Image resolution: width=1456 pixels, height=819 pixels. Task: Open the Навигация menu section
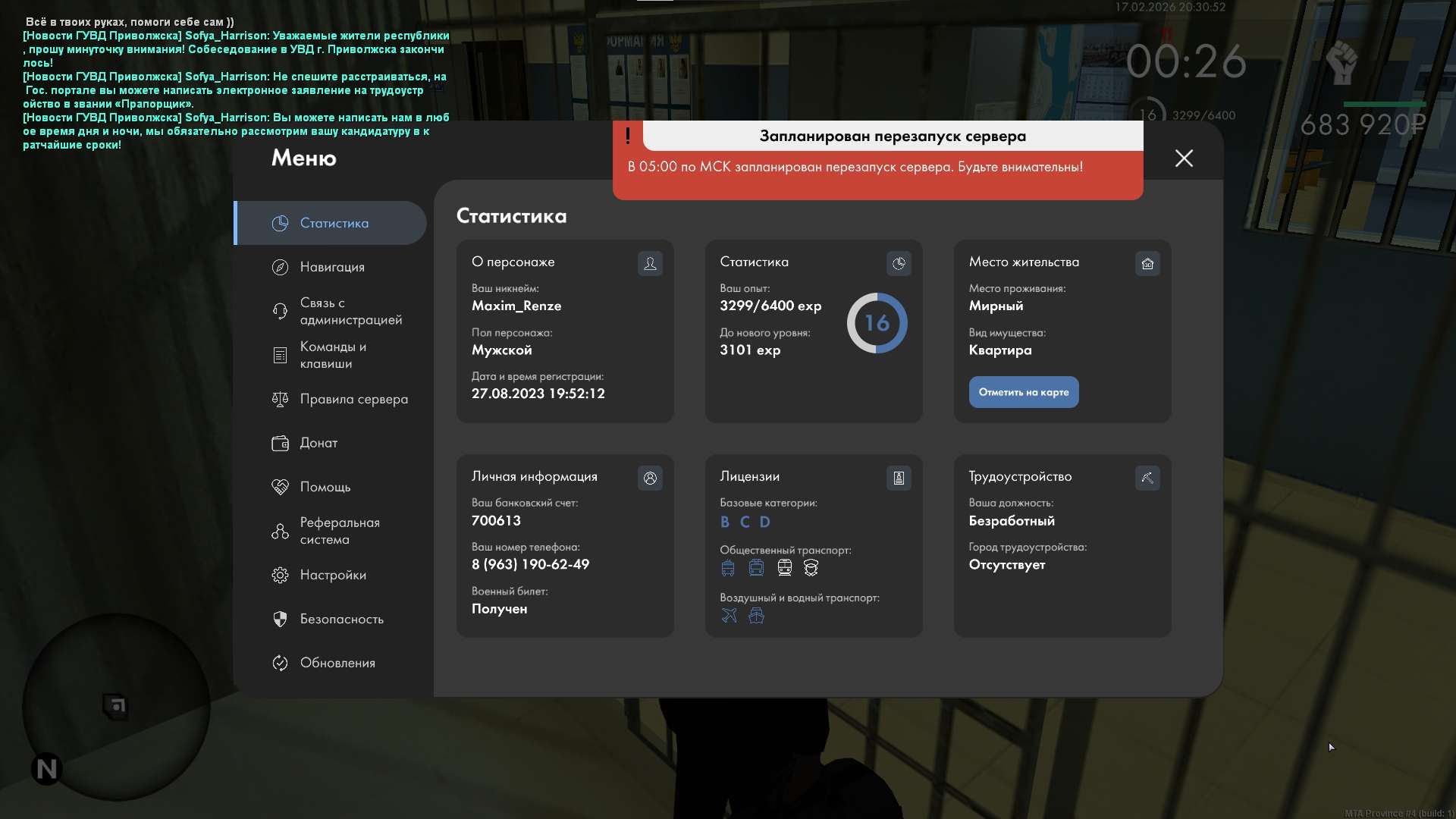coord(332,267)
